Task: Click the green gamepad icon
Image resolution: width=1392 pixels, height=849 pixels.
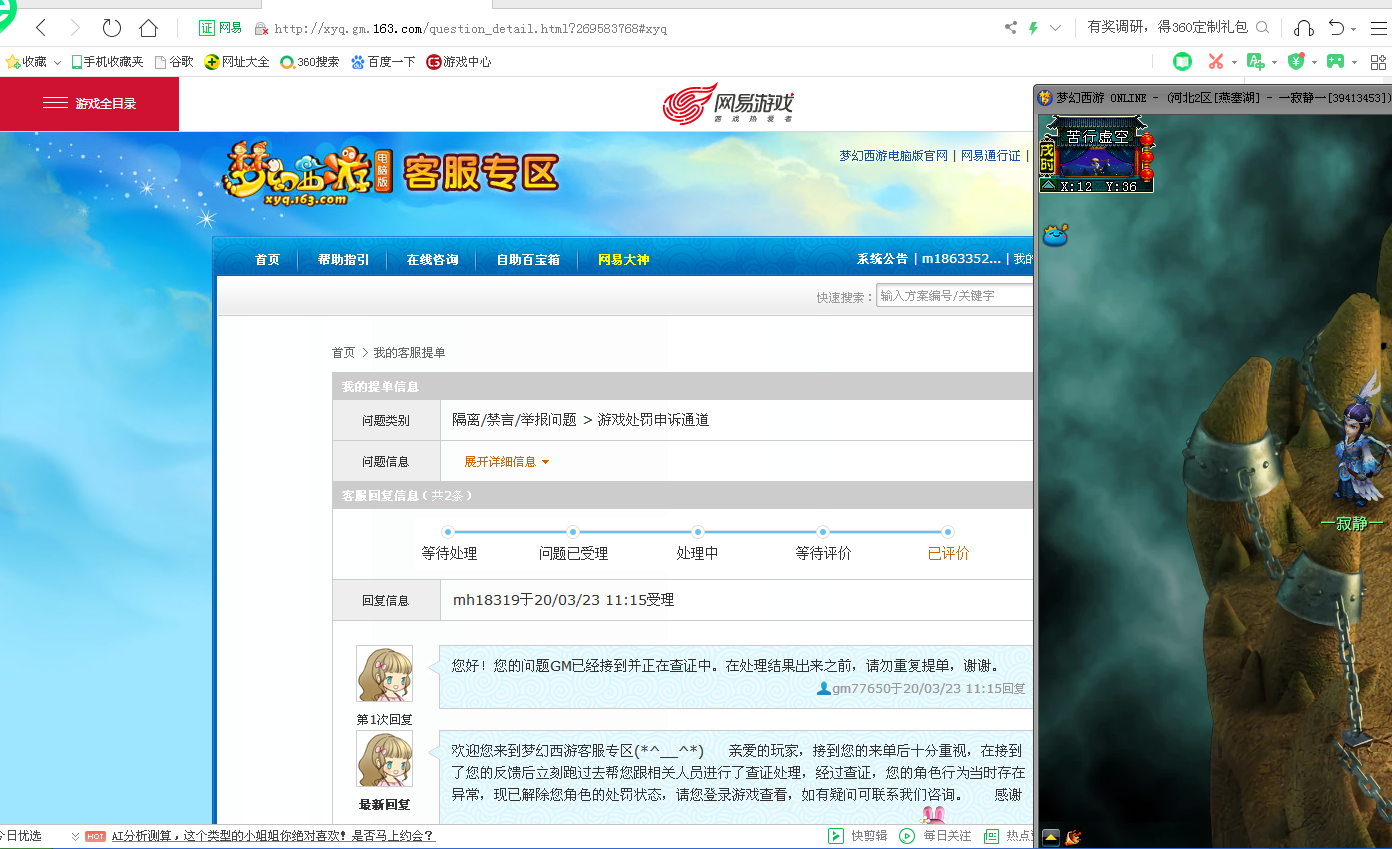Action: pos(1335,62)
